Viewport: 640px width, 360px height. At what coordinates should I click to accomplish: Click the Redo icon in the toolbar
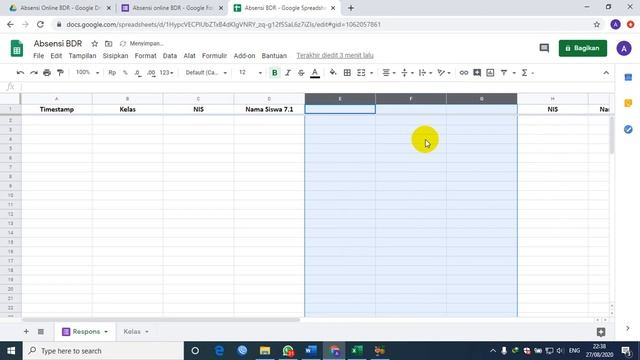tap(34, 73)
